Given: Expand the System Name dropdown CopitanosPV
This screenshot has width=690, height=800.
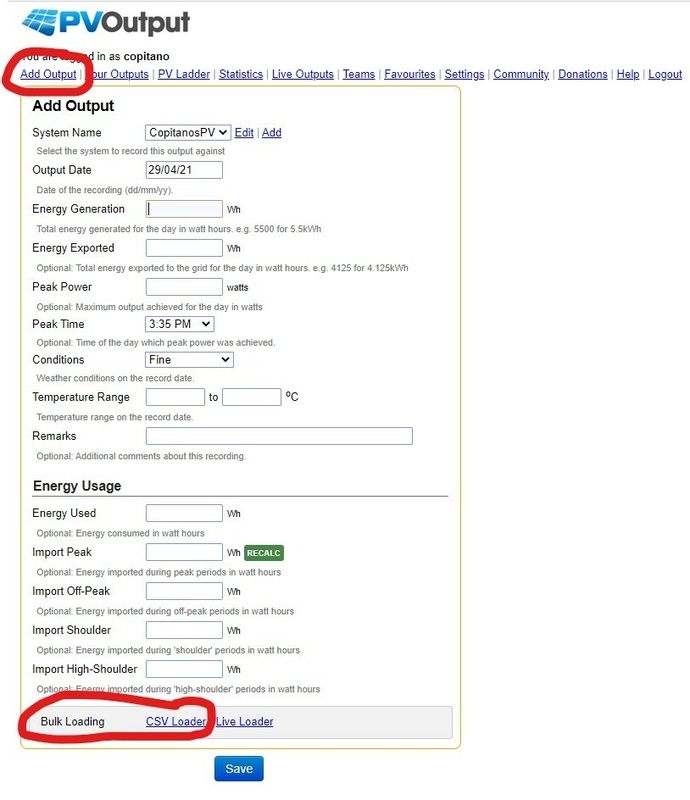Looking at the screenshot, I should [x=188, y=133].
